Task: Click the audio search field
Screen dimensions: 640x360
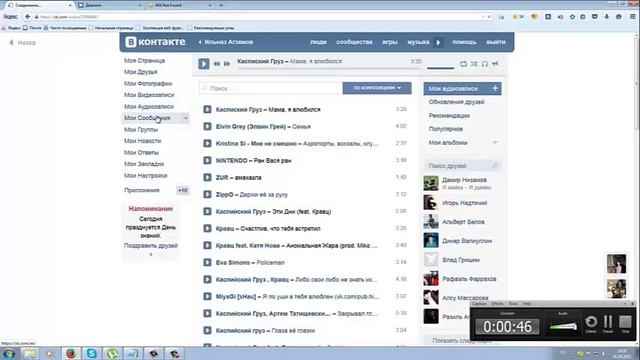Action: (x=271, y=88)
